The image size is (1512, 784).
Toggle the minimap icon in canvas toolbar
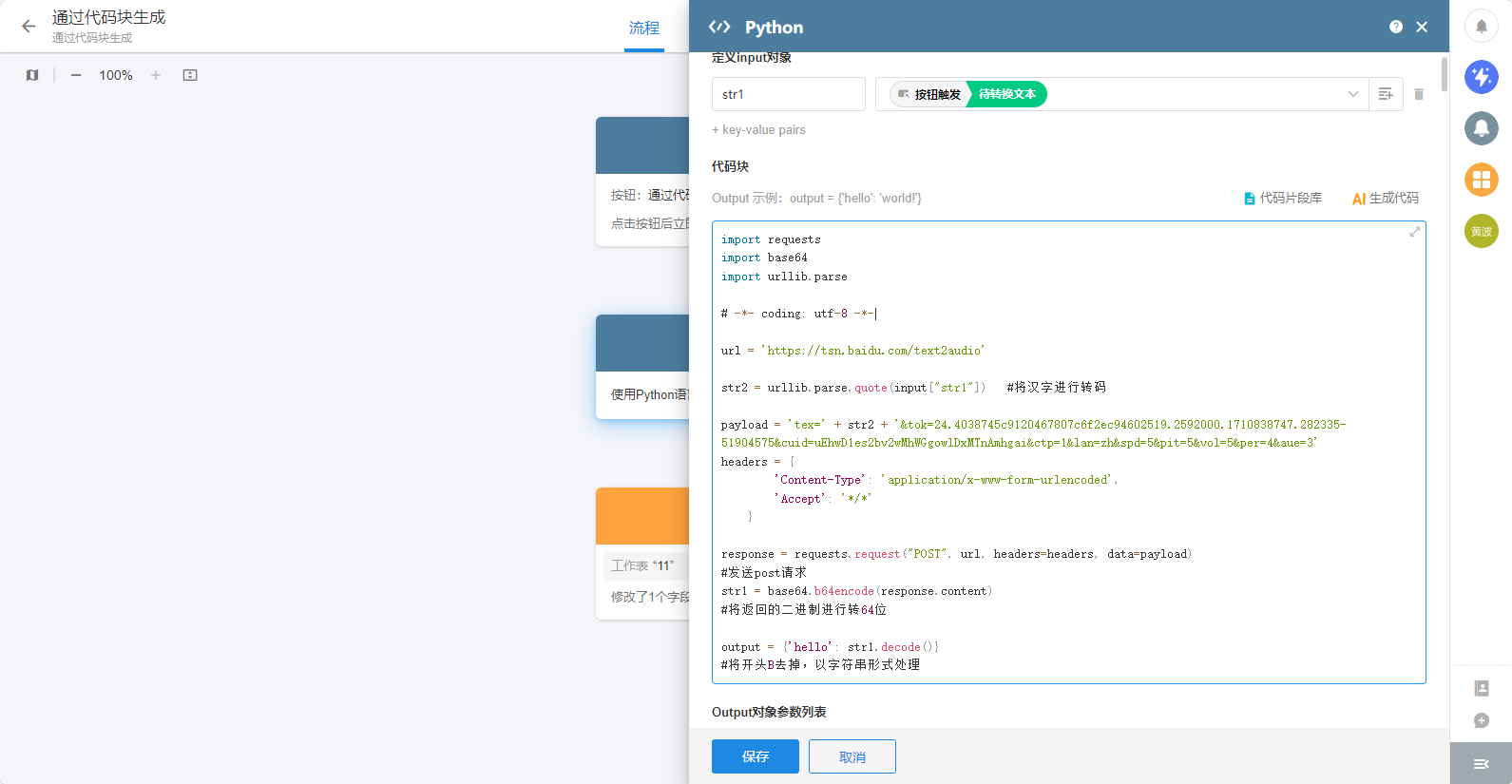pyautogui.click(x=32, y=75)
